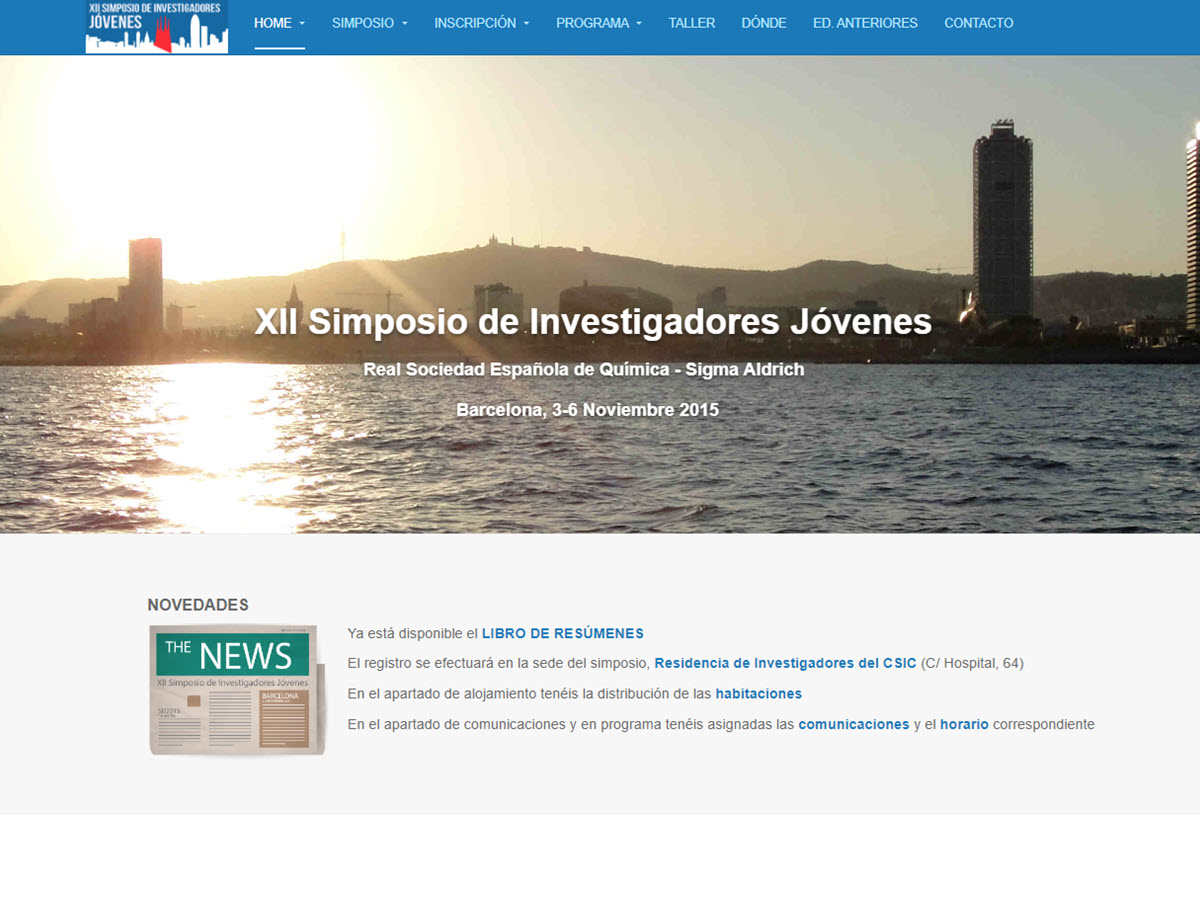Click the Barcelona, 3-6 Noviembre 2015 date text
Viewport: 1200px width, 900px height.
click(587, 409)
